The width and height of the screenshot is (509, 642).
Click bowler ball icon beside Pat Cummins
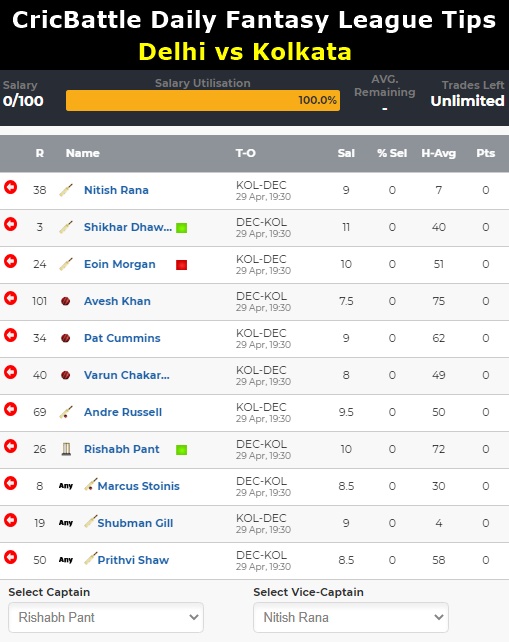coord(66,338)
